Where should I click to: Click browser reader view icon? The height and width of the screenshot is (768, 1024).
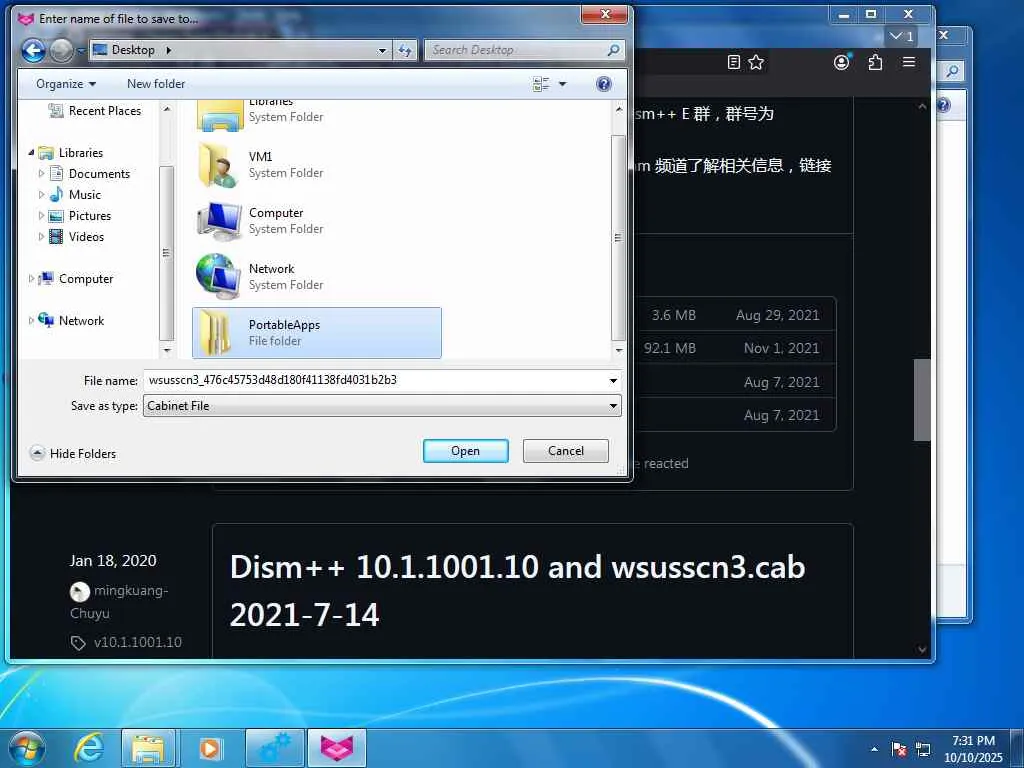734,62
